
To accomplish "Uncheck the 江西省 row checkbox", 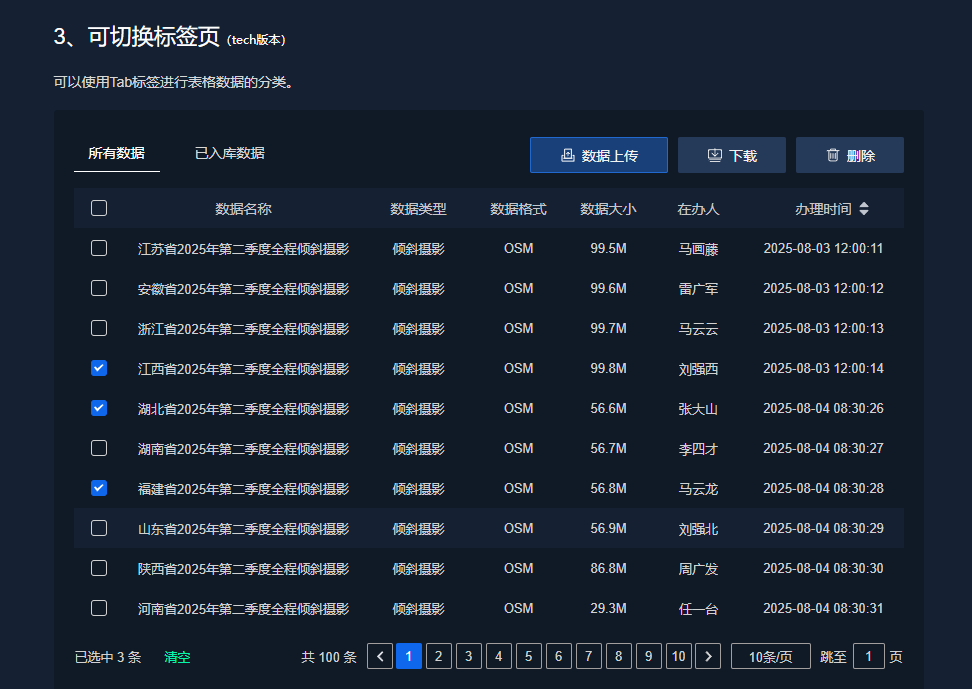I will pyautogui.click(x=99, y=368).
